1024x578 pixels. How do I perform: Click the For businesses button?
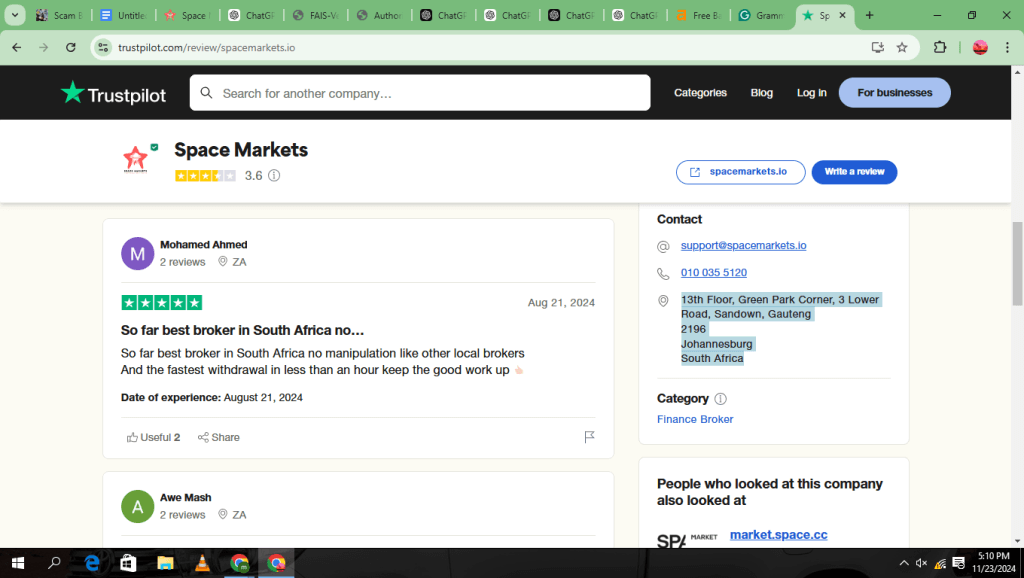(x=895, y=93)
